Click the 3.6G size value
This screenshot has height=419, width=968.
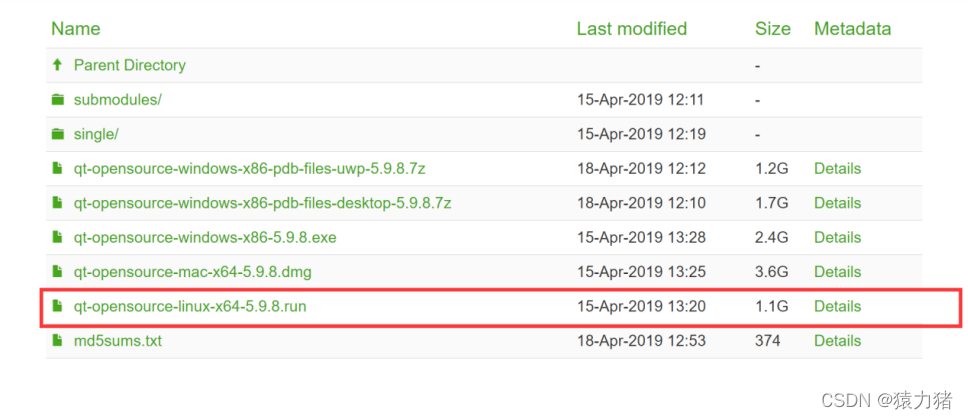[x=771, y=272]
